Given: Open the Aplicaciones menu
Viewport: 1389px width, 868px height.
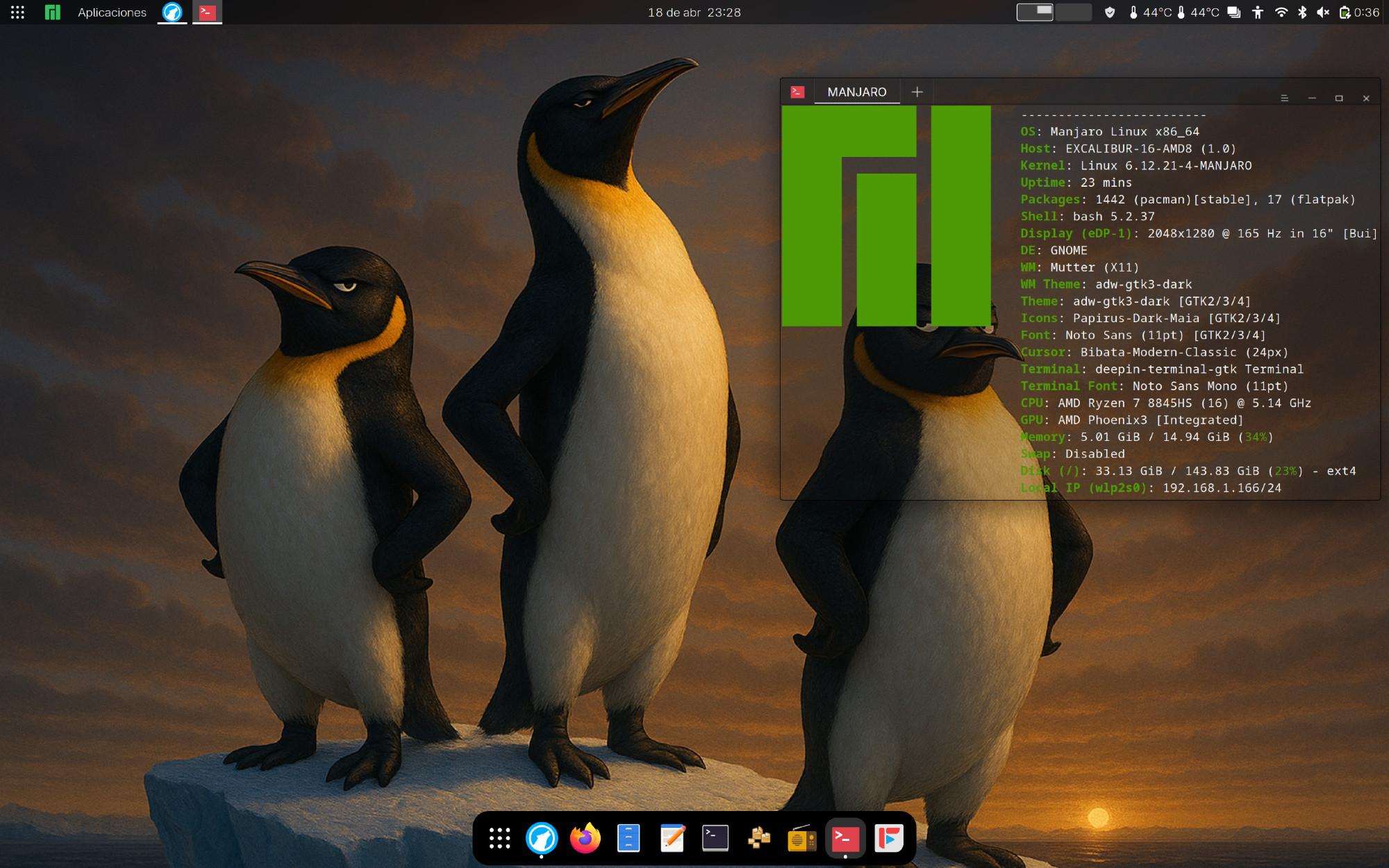Looking at the screenshot, I should click(112, 12).
